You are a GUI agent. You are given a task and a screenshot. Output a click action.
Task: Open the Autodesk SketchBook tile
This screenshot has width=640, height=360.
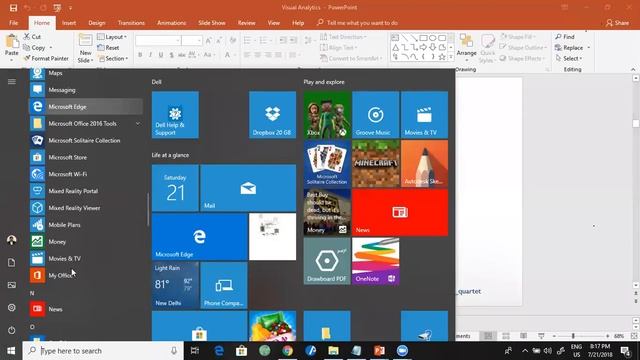[424, 164]
